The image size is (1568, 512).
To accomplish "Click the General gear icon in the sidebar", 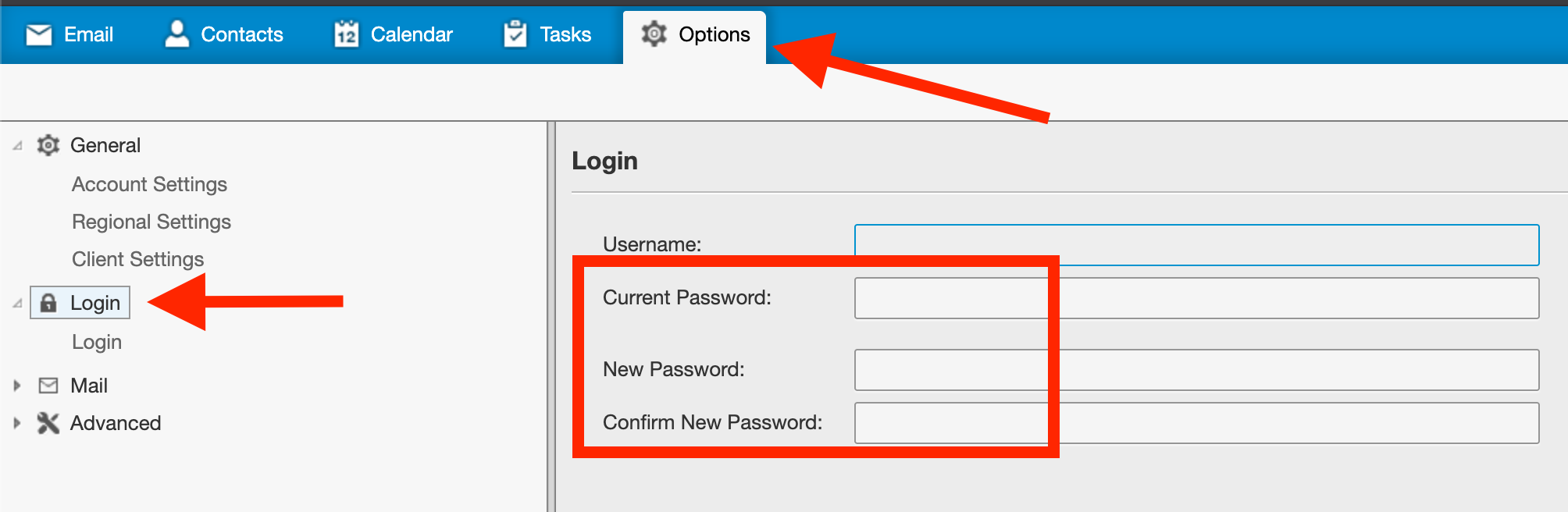I will tap(48, 145).
